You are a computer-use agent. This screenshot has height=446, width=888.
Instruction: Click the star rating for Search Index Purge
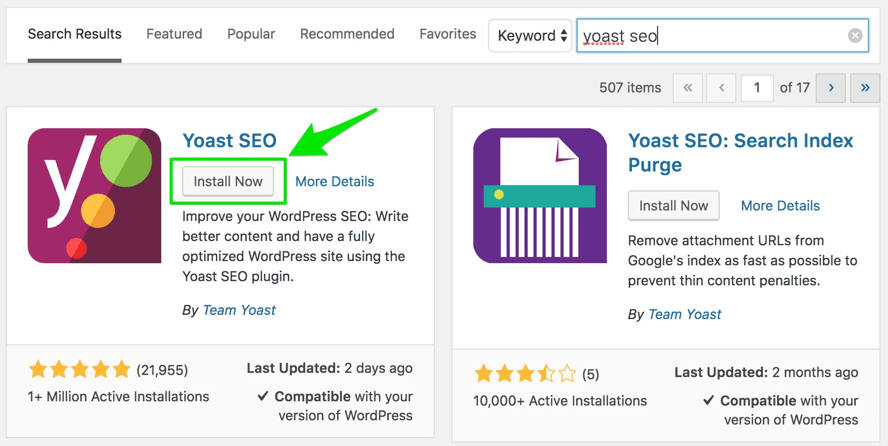(525, 375)
